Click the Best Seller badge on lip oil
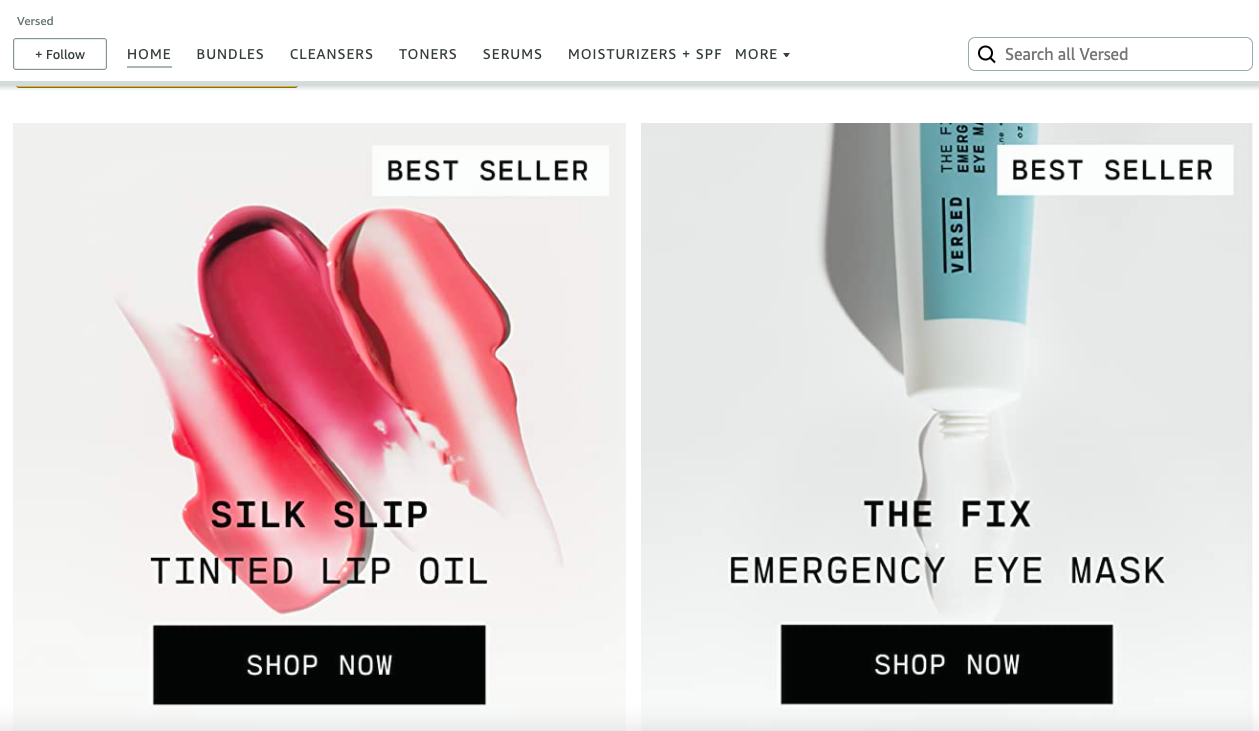The height and width of the screenshot is (731, 1259). pos(490,171)
